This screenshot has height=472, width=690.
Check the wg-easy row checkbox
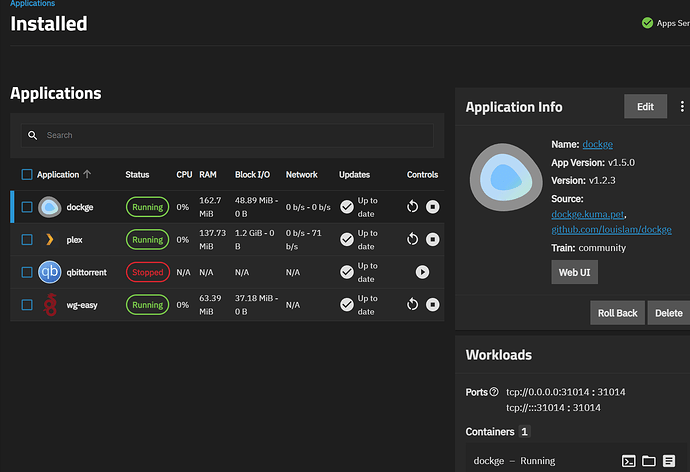pyautogui.click(x=27, y=304)
